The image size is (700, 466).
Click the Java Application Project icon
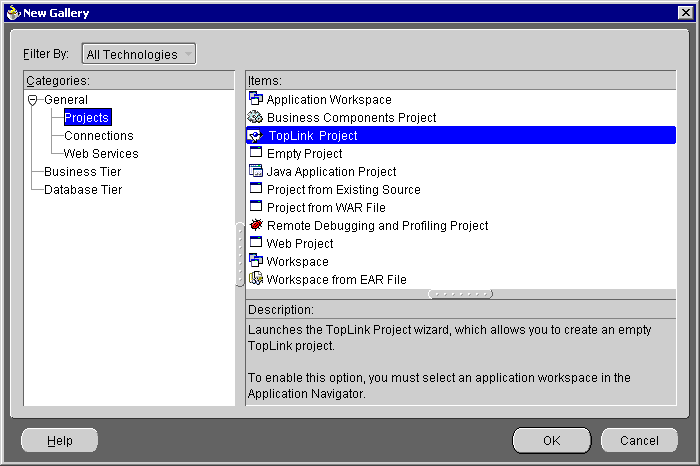(256, 171)
